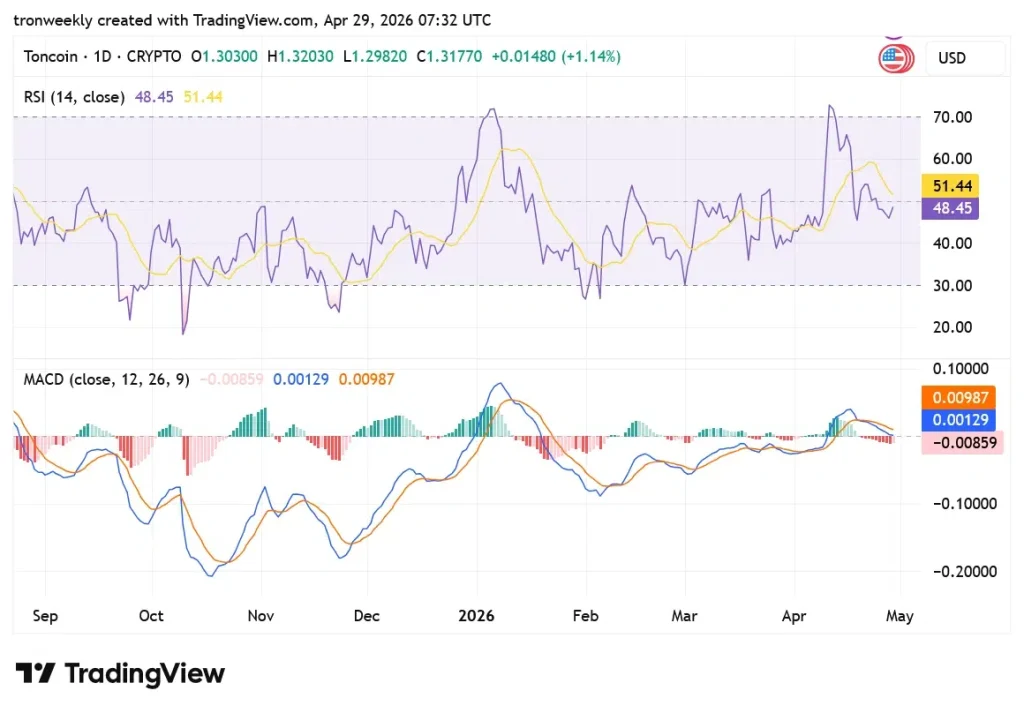Click the open price O1.30300
The height and width of the screenshot is (713, 1024).
[224, 57]
